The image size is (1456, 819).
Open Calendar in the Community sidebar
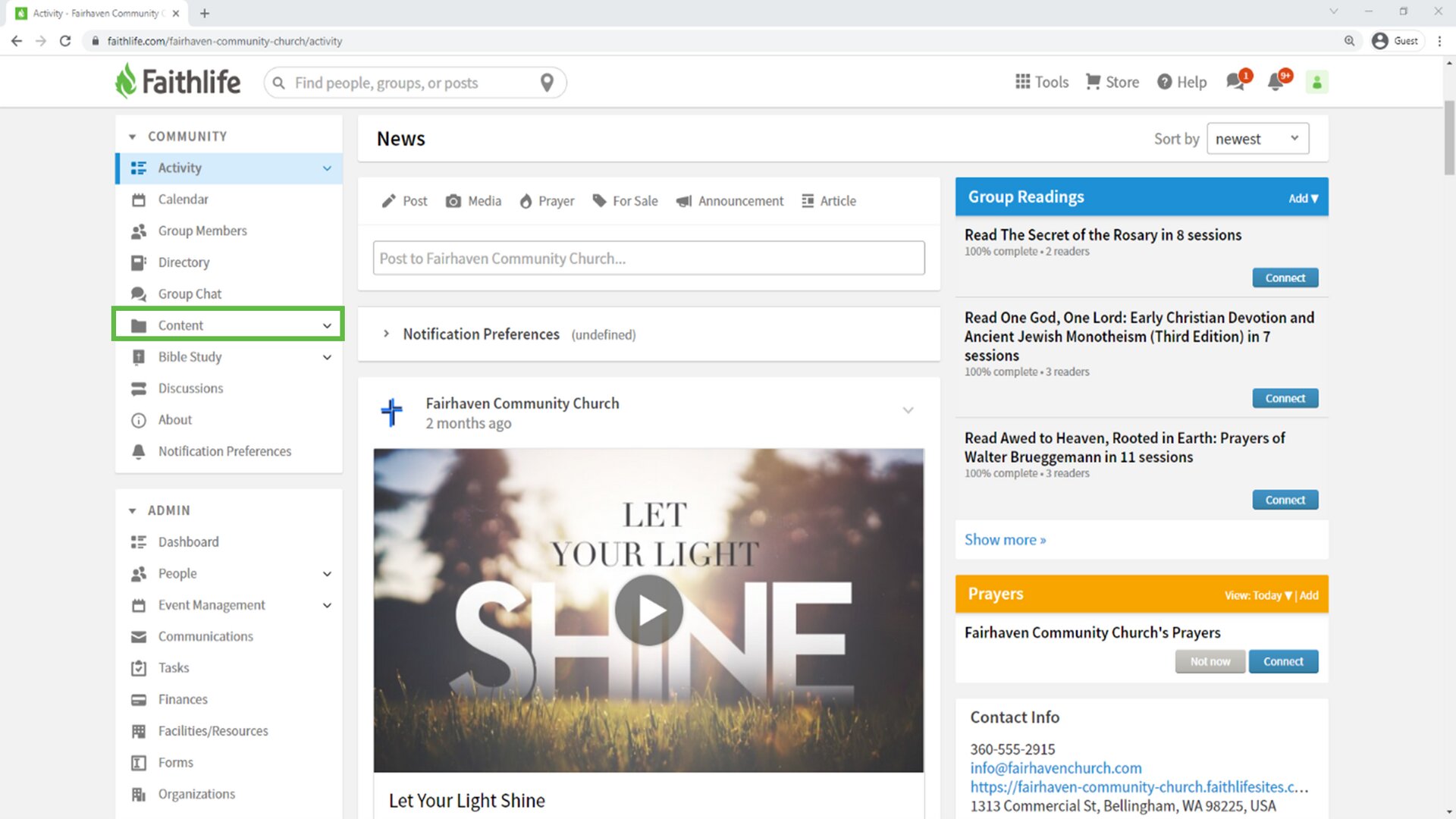229,199
